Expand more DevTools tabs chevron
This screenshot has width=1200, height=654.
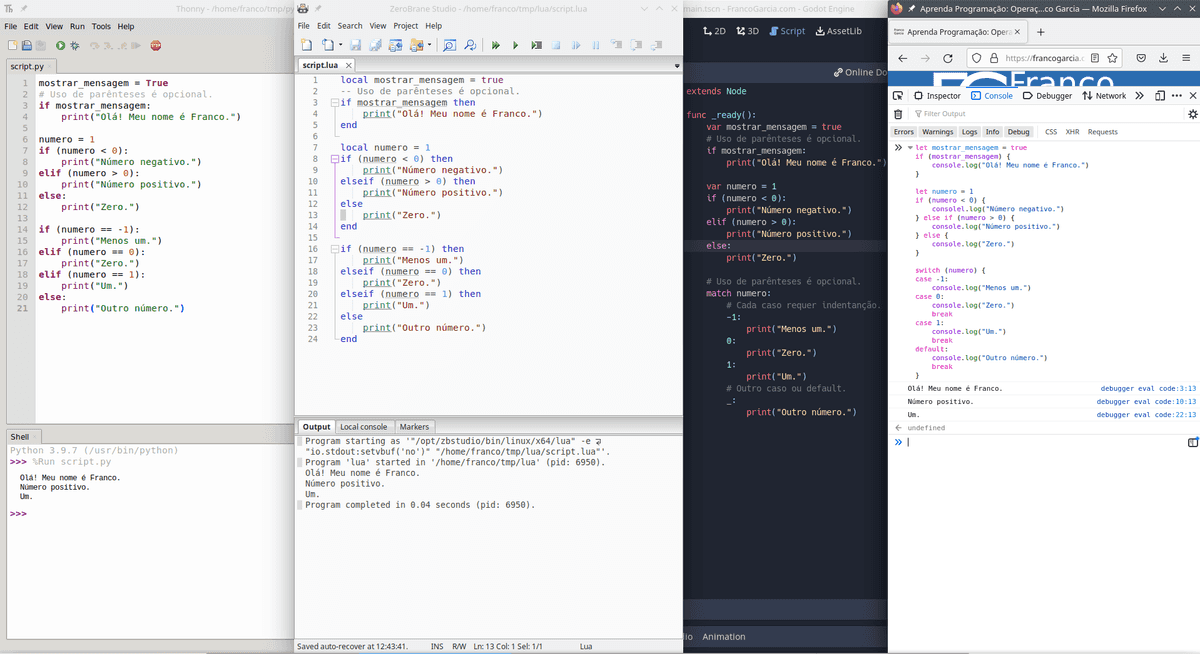pyautogui.click(x=1140, y=96)
